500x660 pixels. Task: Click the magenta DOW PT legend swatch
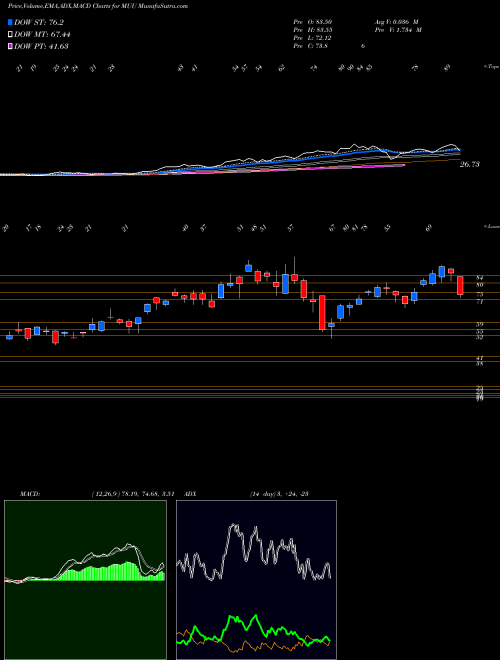(x=11, y=46)
